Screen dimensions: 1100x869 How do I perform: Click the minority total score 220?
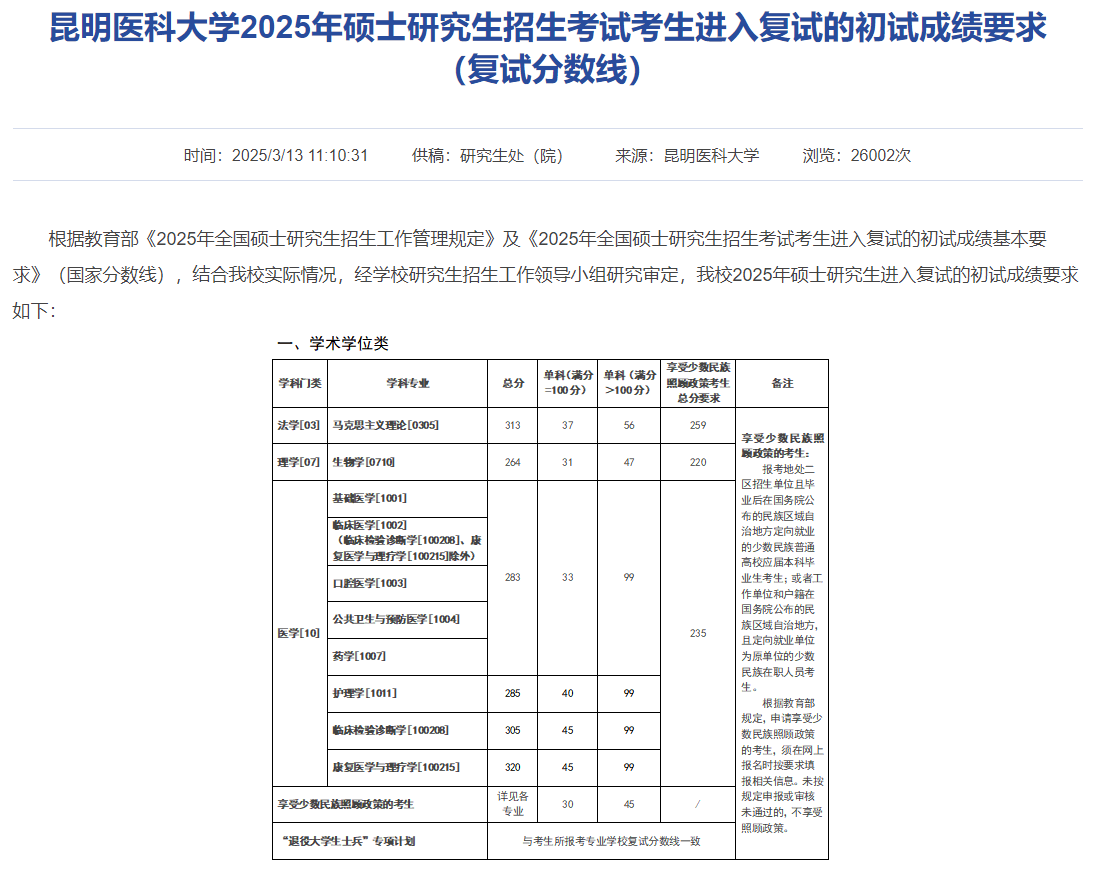click(698, 462)
